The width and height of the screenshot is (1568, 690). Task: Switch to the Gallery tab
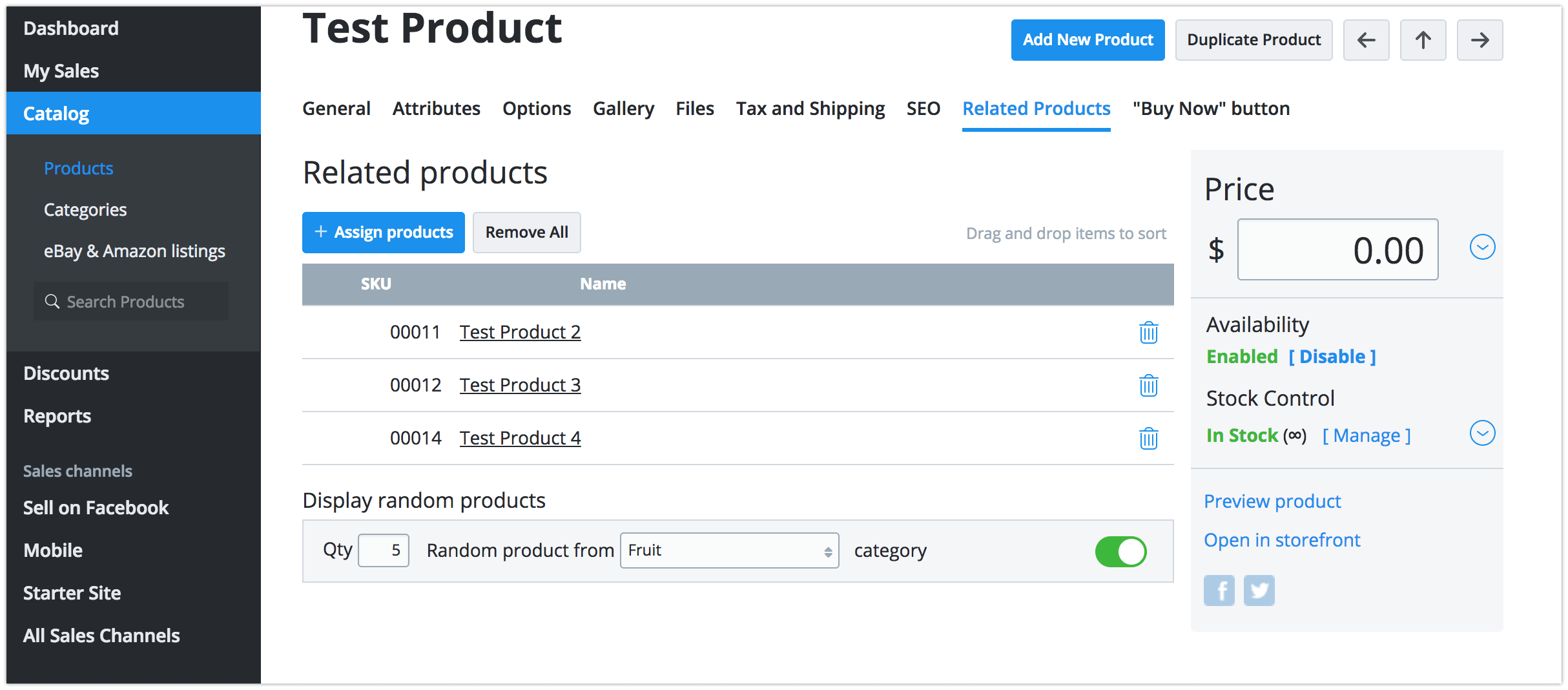(x=623, y=109)
